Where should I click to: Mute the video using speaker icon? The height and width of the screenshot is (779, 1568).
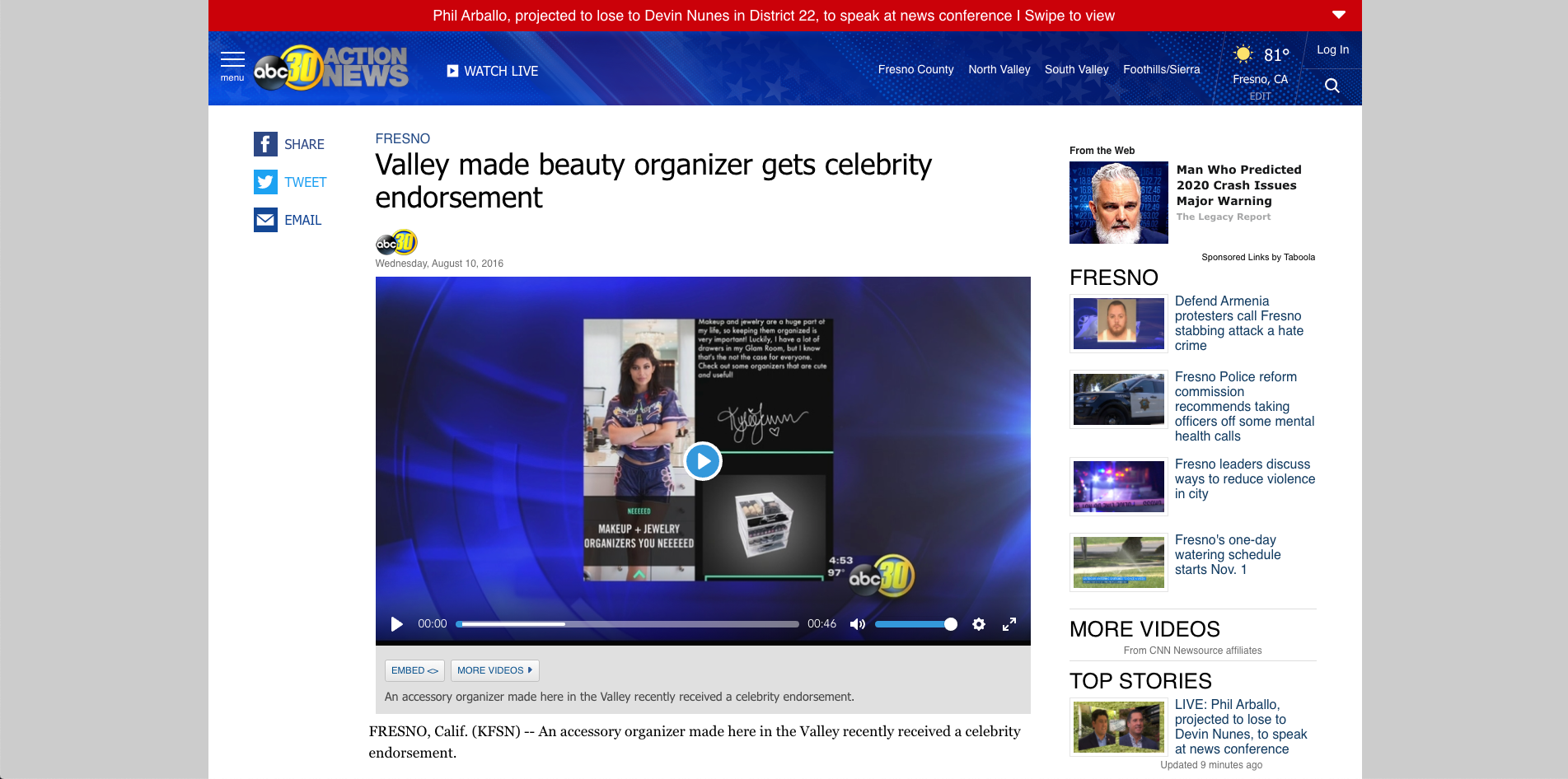pyautogui.click(x=857, y=624)
